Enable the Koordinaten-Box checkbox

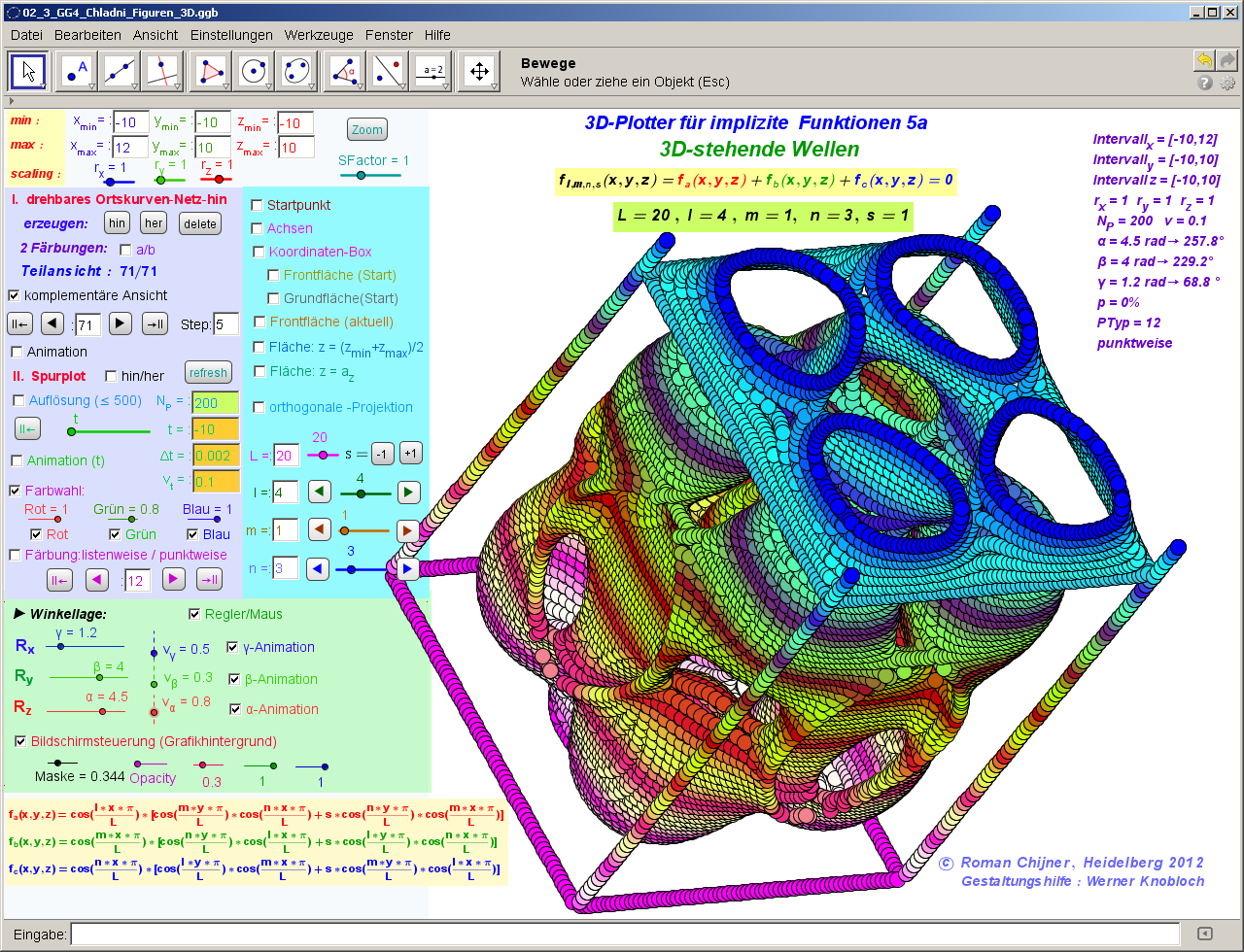point(259,252)
